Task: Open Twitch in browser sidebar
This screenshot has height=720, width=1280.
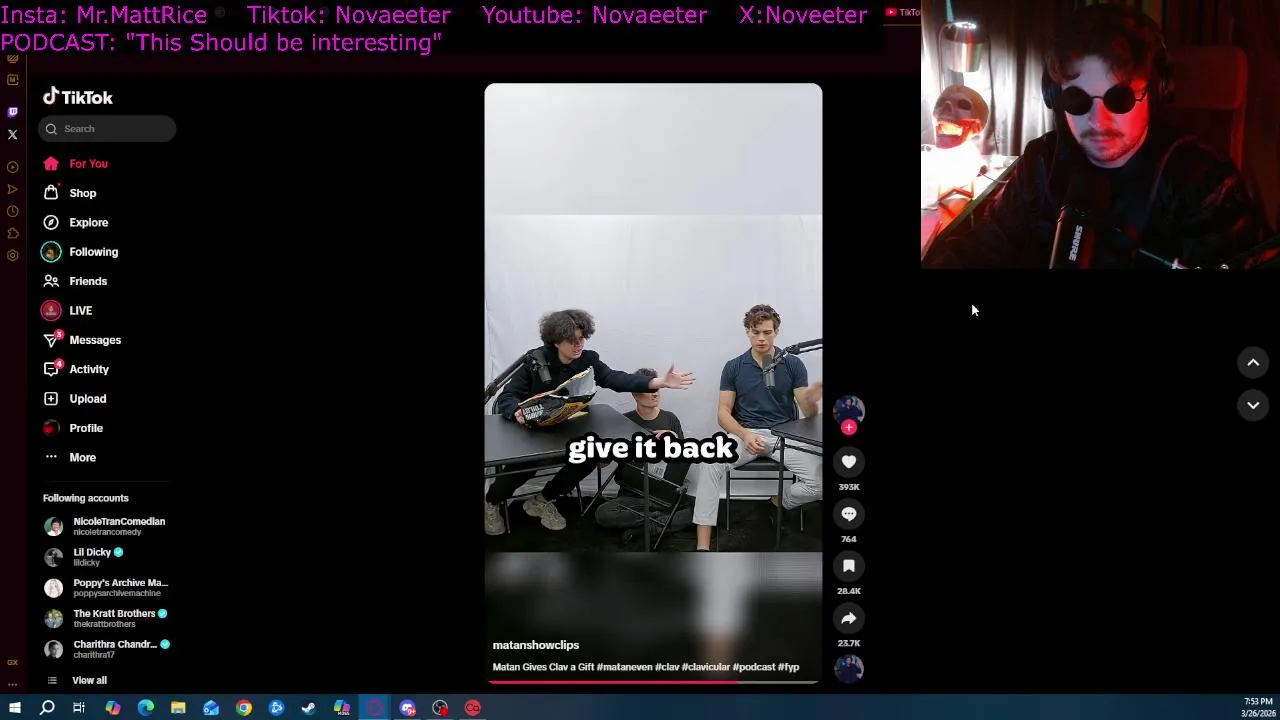Action: 12,112
